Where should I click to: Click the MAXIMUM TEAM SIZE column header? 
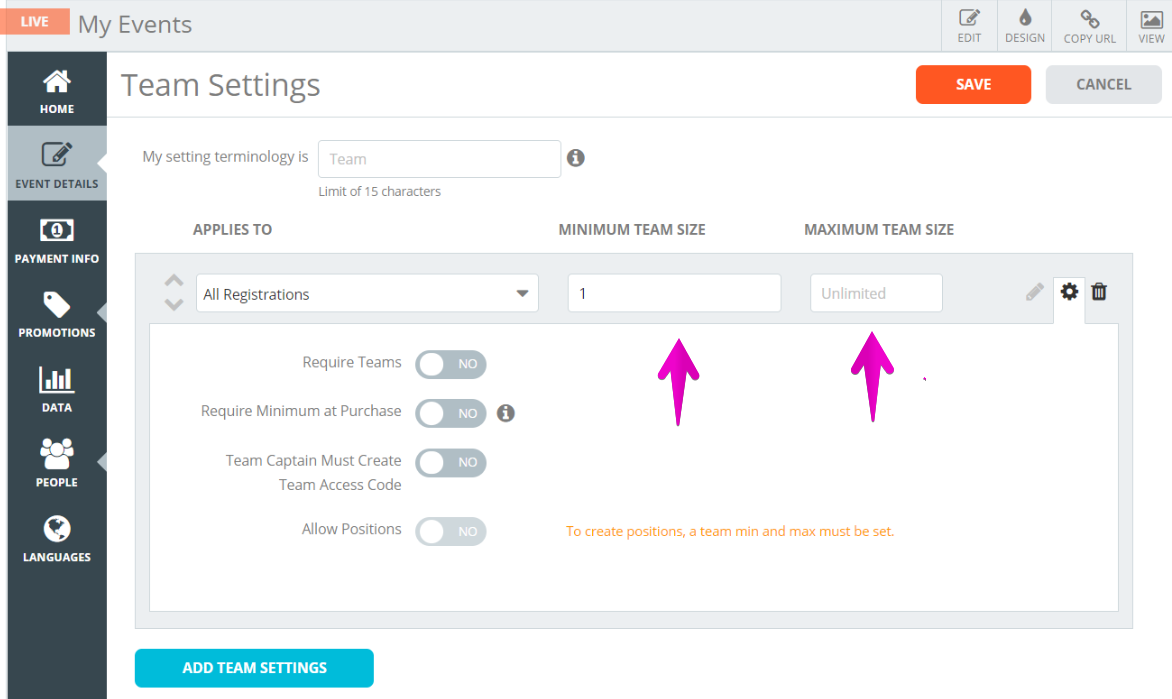[x=879, y=230]
